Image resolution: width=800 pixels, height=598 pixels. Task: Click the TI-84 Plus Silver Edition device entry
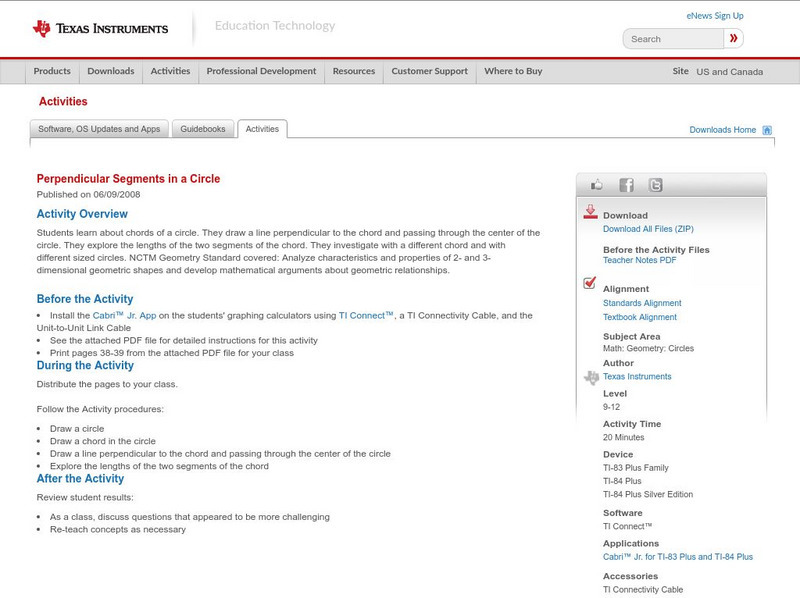(648, 494)
